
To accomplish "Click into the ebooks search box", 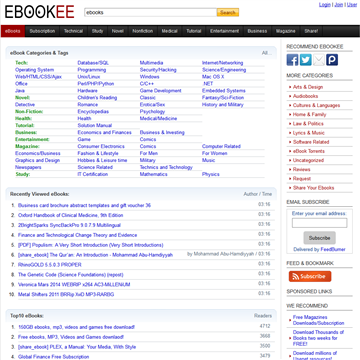I will click(x=150, y=12).
